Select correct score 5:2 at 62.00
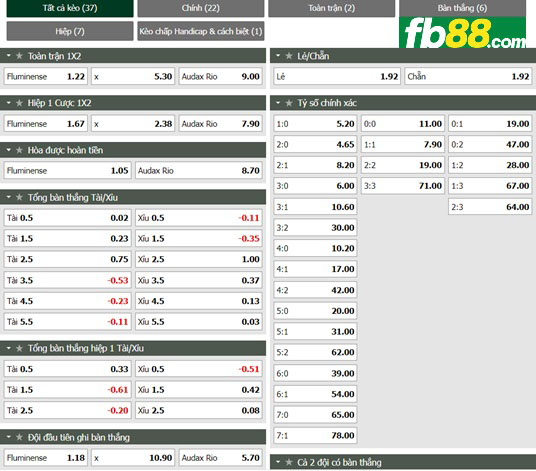This screenshot has height=471, width=536. click(x=315, y=352)
